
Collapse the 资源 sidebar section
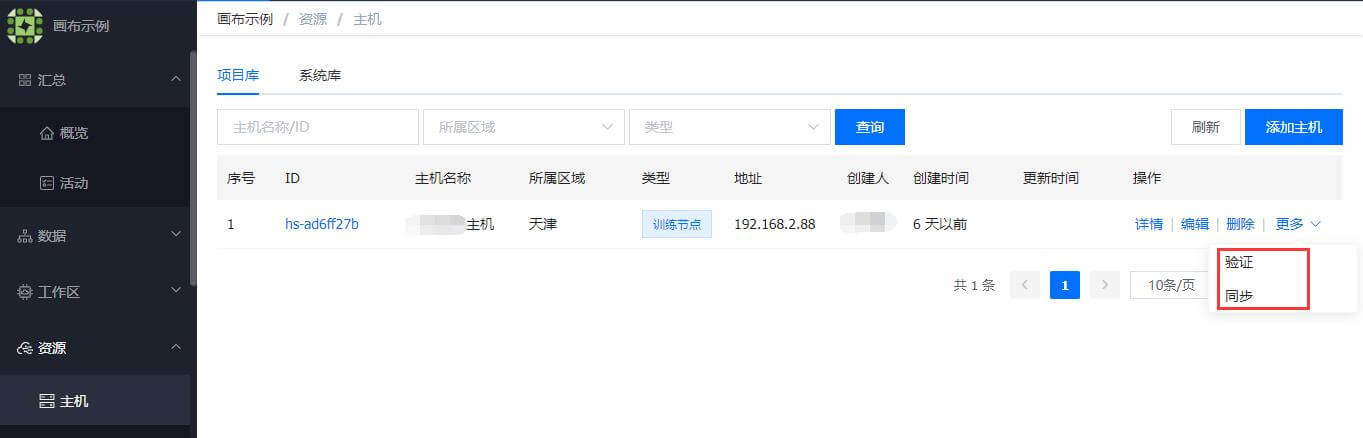point(176,347)
